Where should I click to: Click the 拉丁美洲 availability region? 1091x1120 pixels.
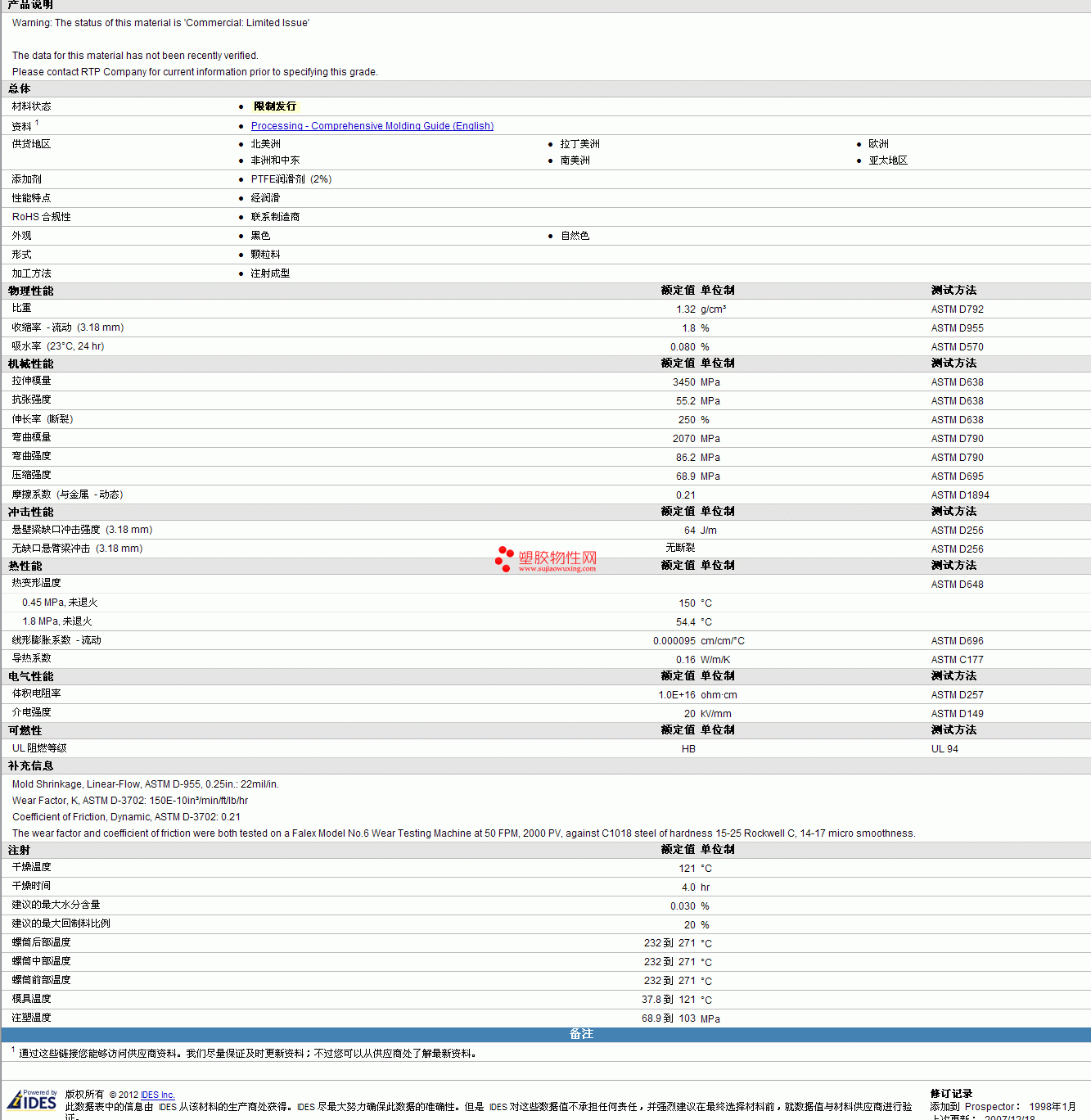click(x=579, y=144)
